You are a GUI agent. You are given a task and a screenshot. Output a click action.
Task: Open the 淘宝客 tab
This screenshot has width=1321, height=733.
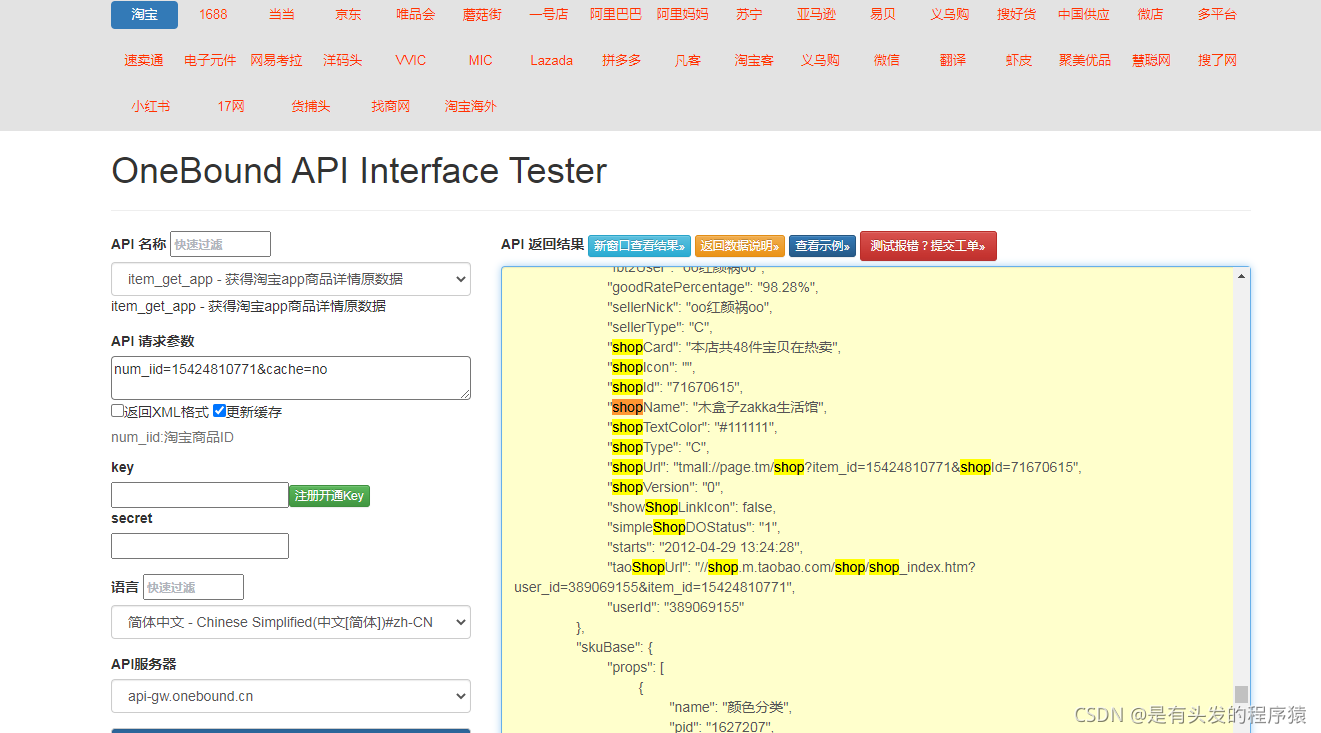point(754,60)
